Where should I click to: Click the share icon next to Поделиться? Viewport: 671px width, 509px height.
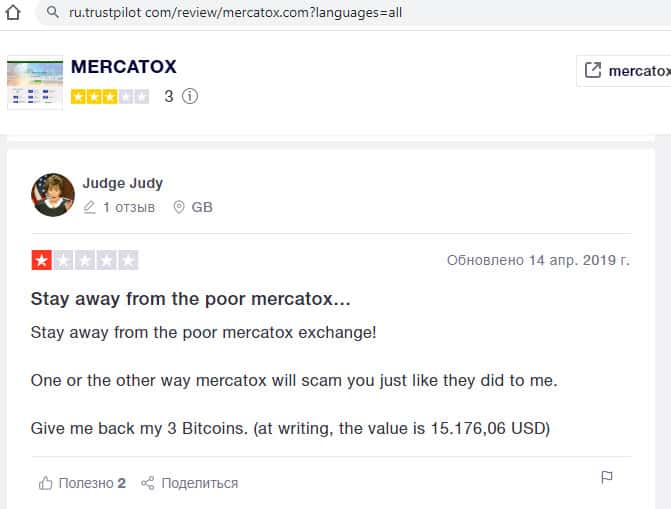click(x=148, y=483)
